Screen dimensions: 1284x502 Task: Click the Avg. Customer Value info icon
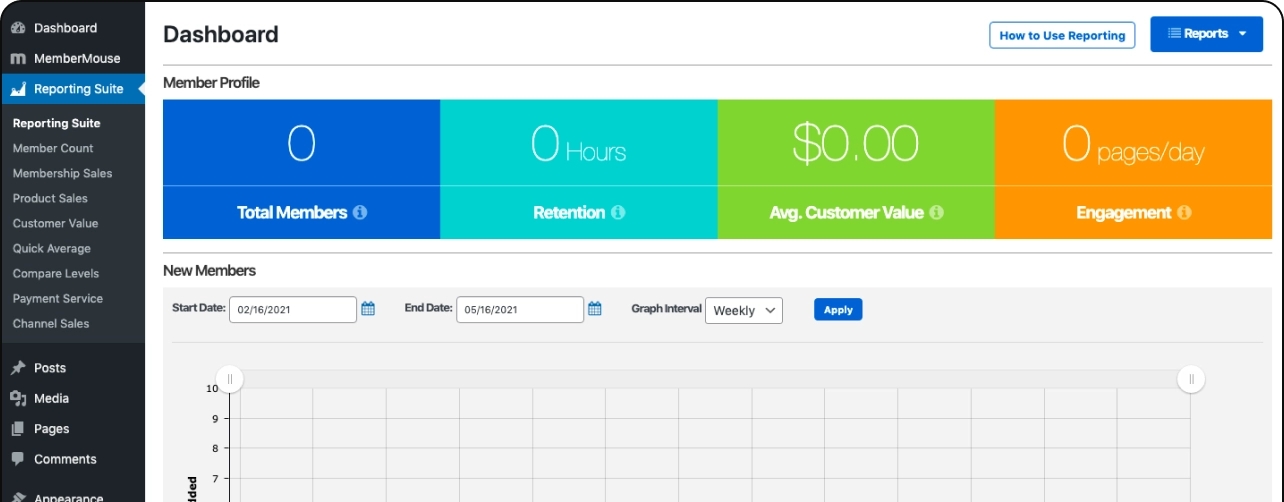coord(936,213)
